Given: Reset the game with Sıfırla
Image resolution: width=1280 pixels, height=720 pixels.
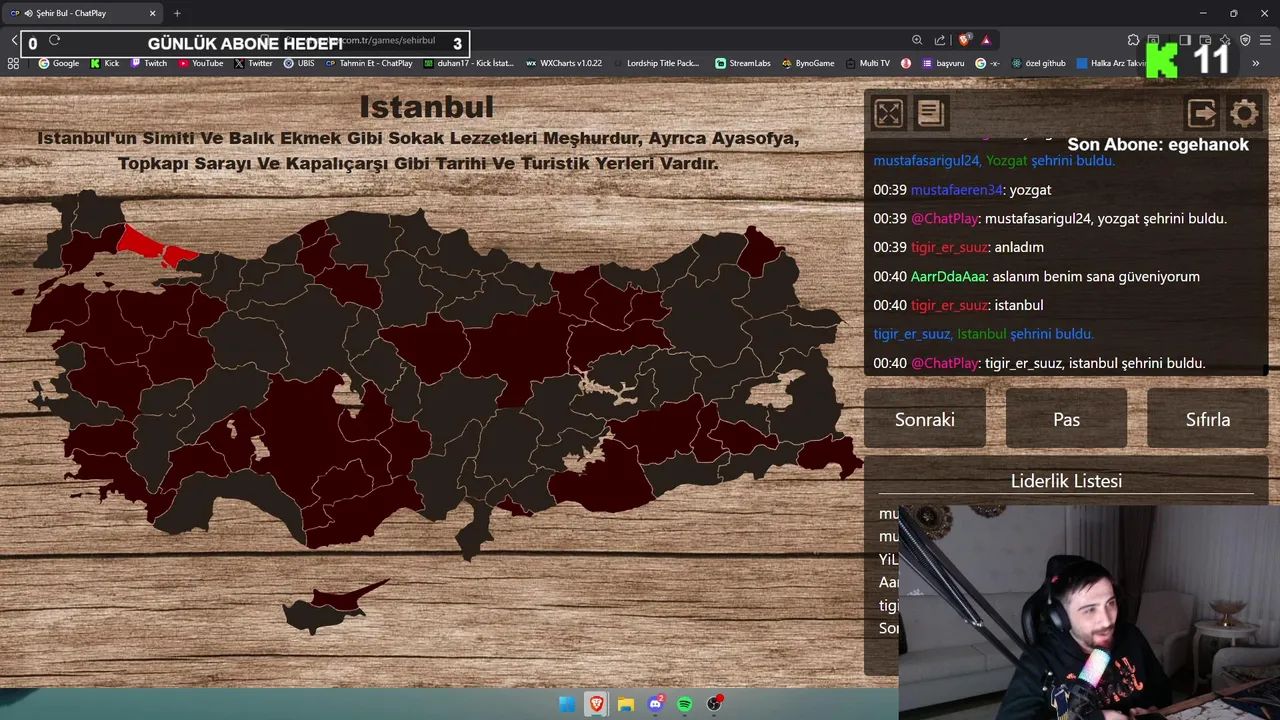Looking at the screenshot, I should pos(1208,419).
